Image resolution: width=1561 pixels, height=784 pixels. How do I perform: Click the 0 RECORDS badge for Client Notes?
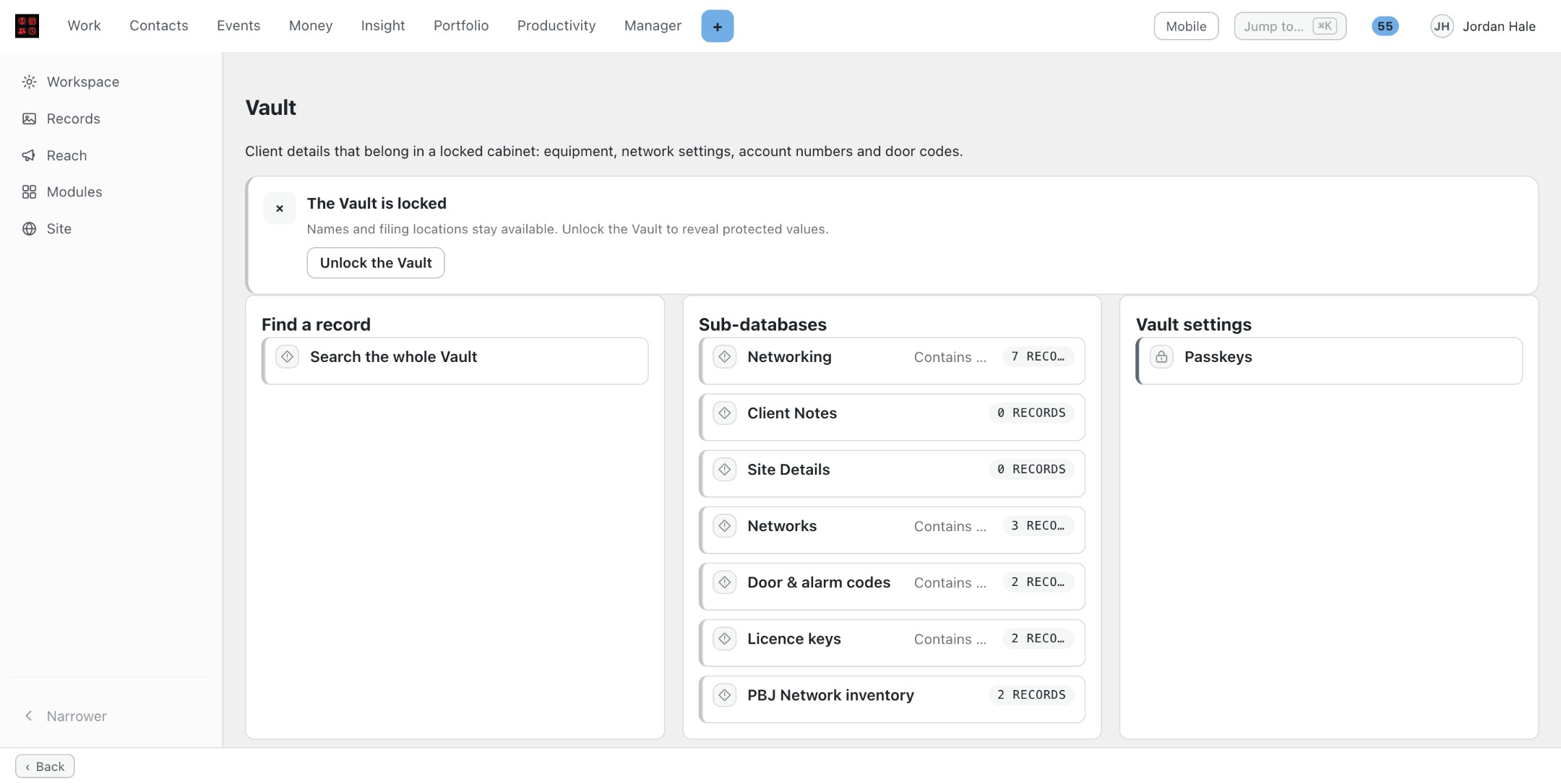pyautogui.click(x=1031, y=413)
